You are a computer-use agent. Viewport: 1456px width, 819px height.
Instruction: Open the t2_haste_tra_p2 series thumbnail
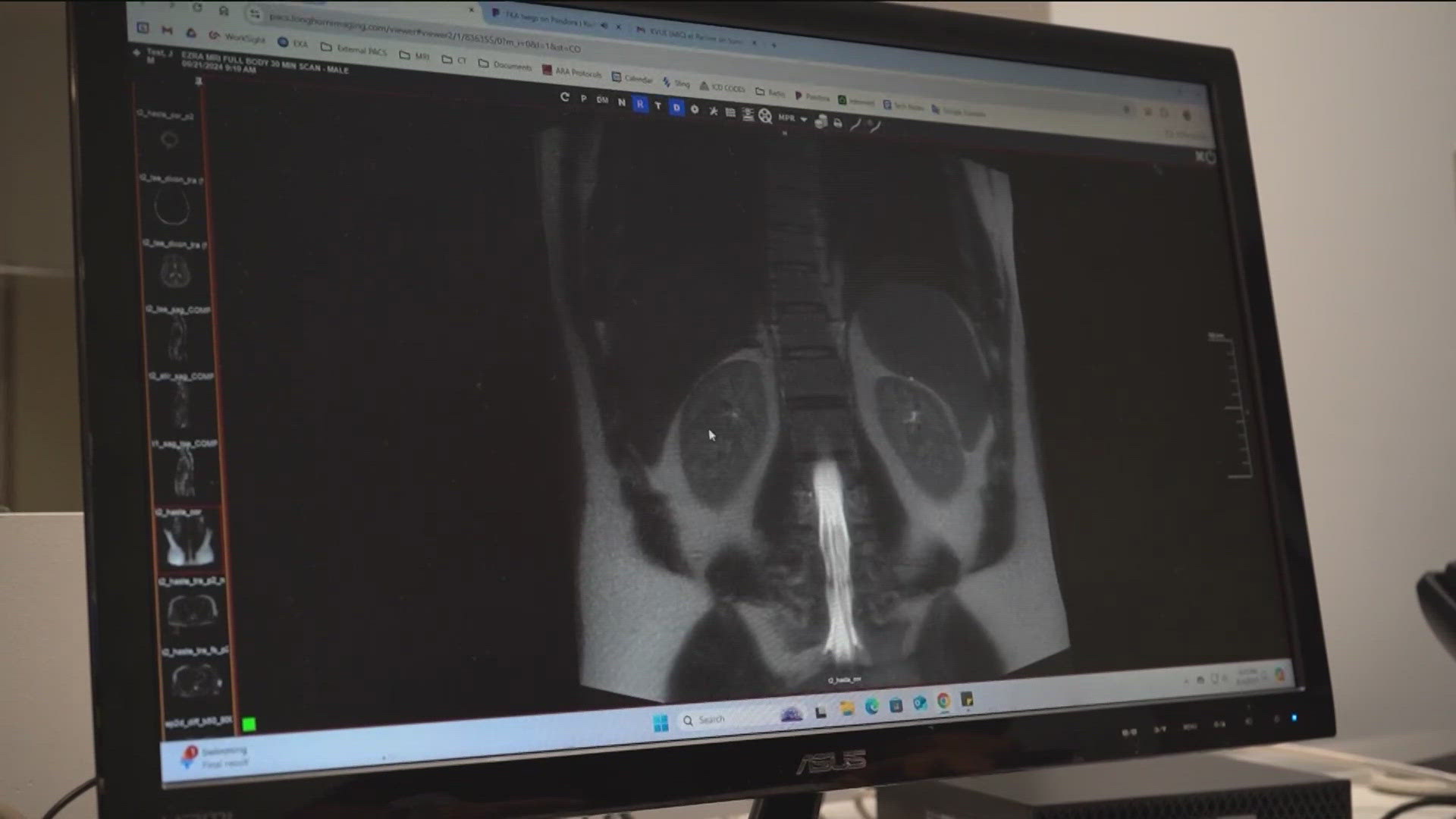[x=192, y=609]
